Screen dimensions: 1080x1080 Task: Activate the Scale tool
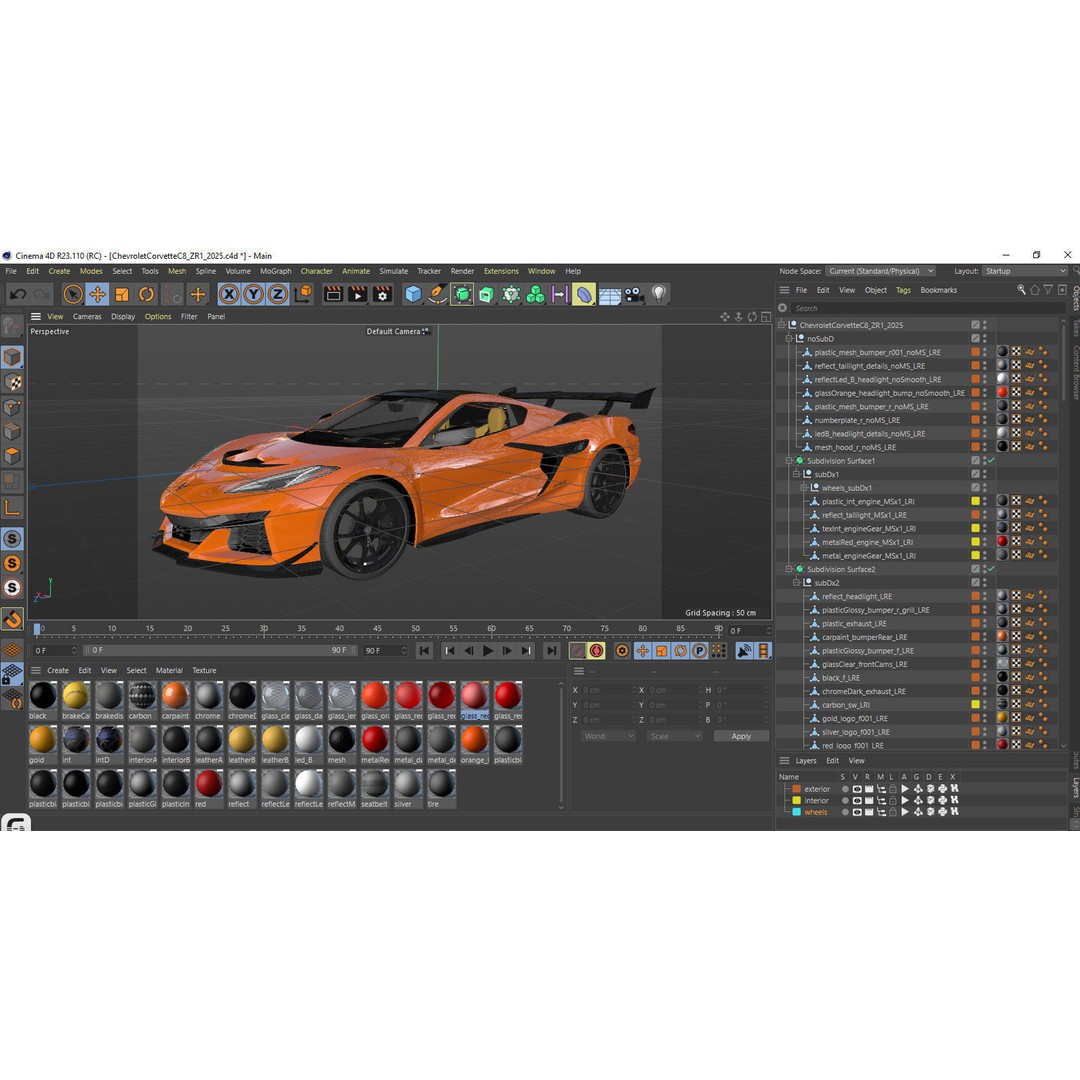122,295
